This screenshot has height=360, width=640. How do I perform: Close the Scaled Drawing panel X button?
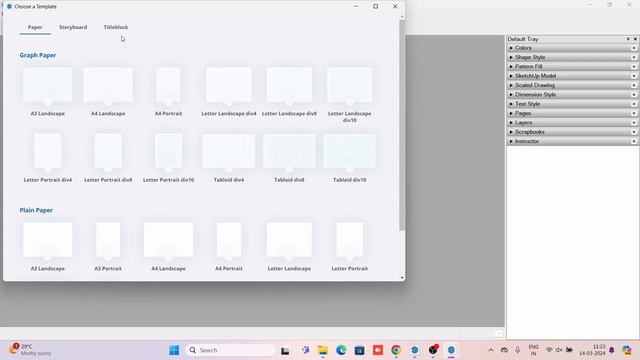634,86
